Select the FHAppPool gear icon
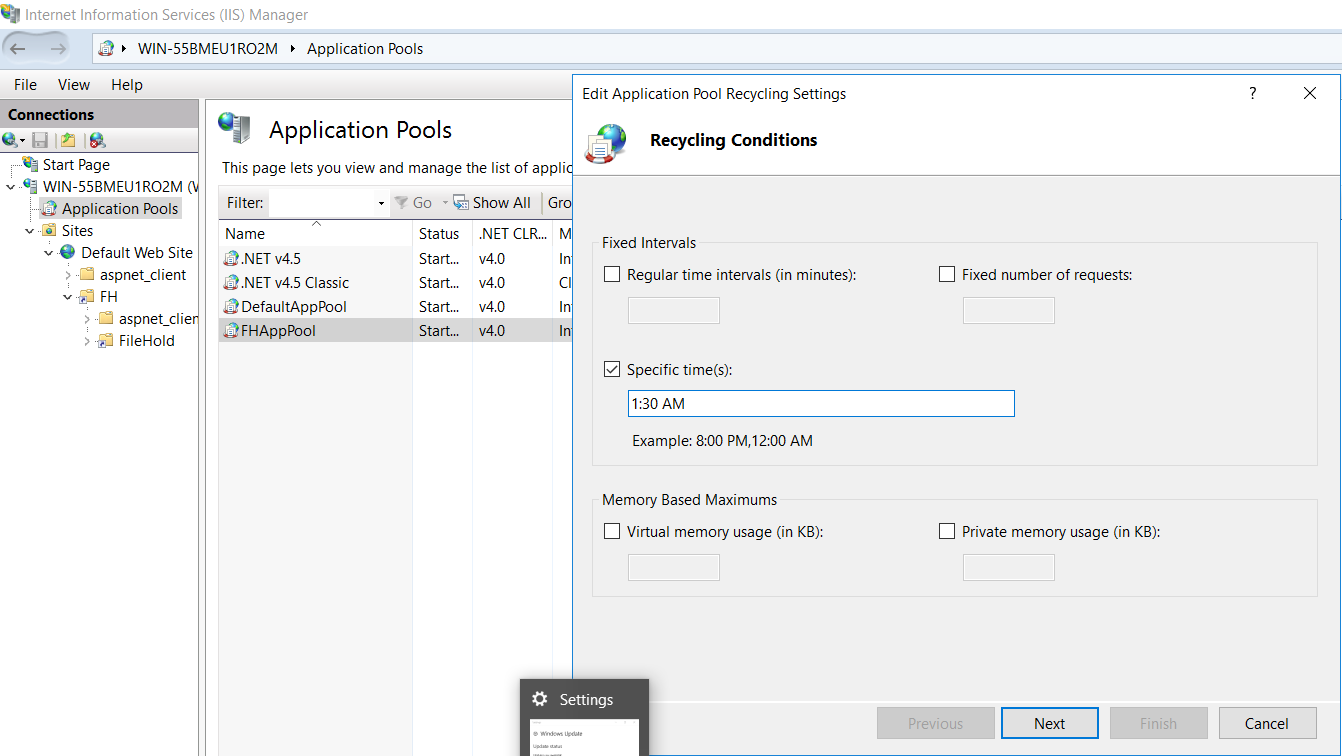 (229, 330)
